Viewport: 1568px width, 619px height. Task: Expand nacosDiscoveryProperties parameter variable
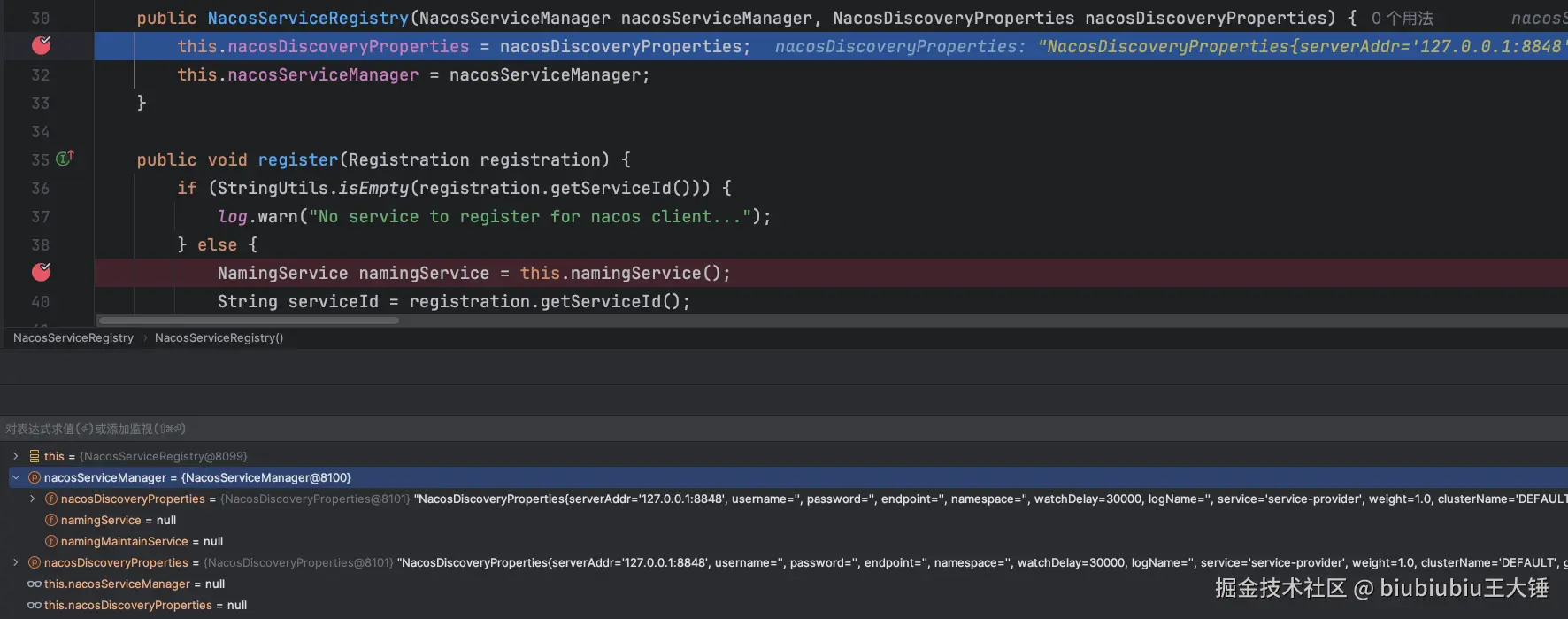pos(15,562)
